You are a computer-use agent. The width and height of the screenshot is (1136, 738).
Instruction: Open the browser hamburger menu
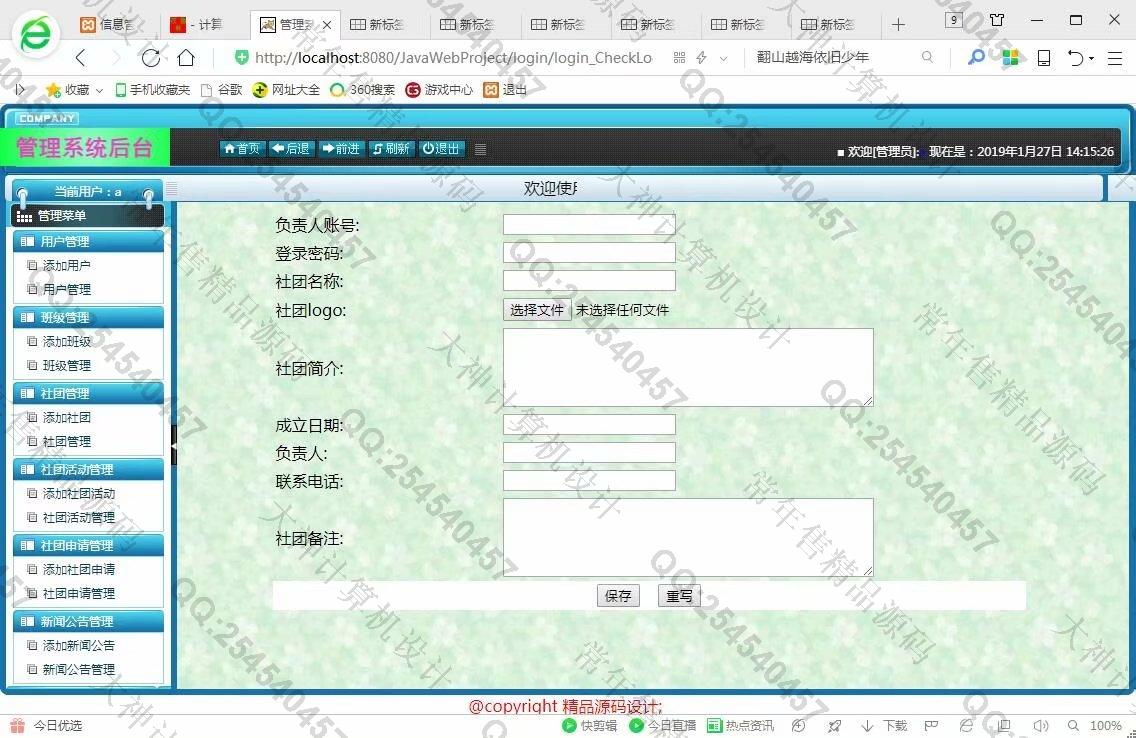1115,58
